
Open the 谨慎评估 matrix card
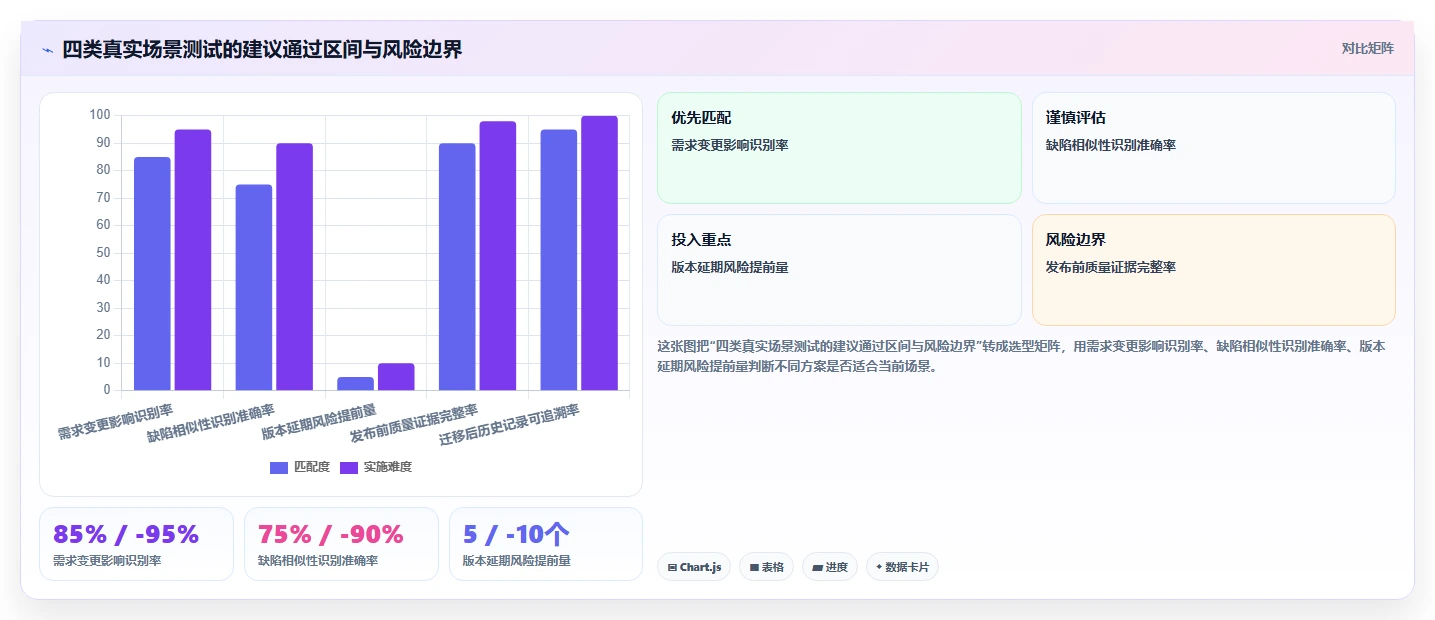click(x=1213, y=148)
